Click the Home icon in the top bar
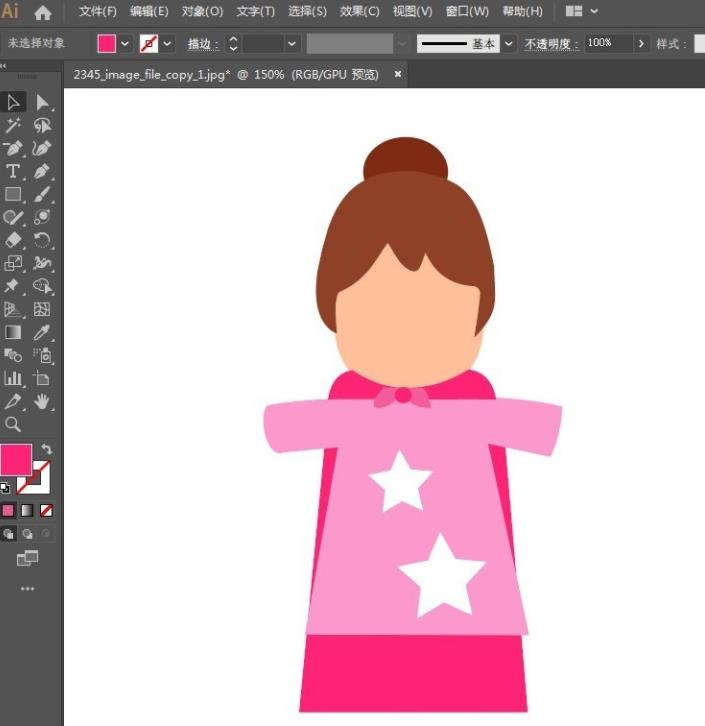Image resolution: width=705 pixels, height=726 pixels. click(x=43, y=13)
